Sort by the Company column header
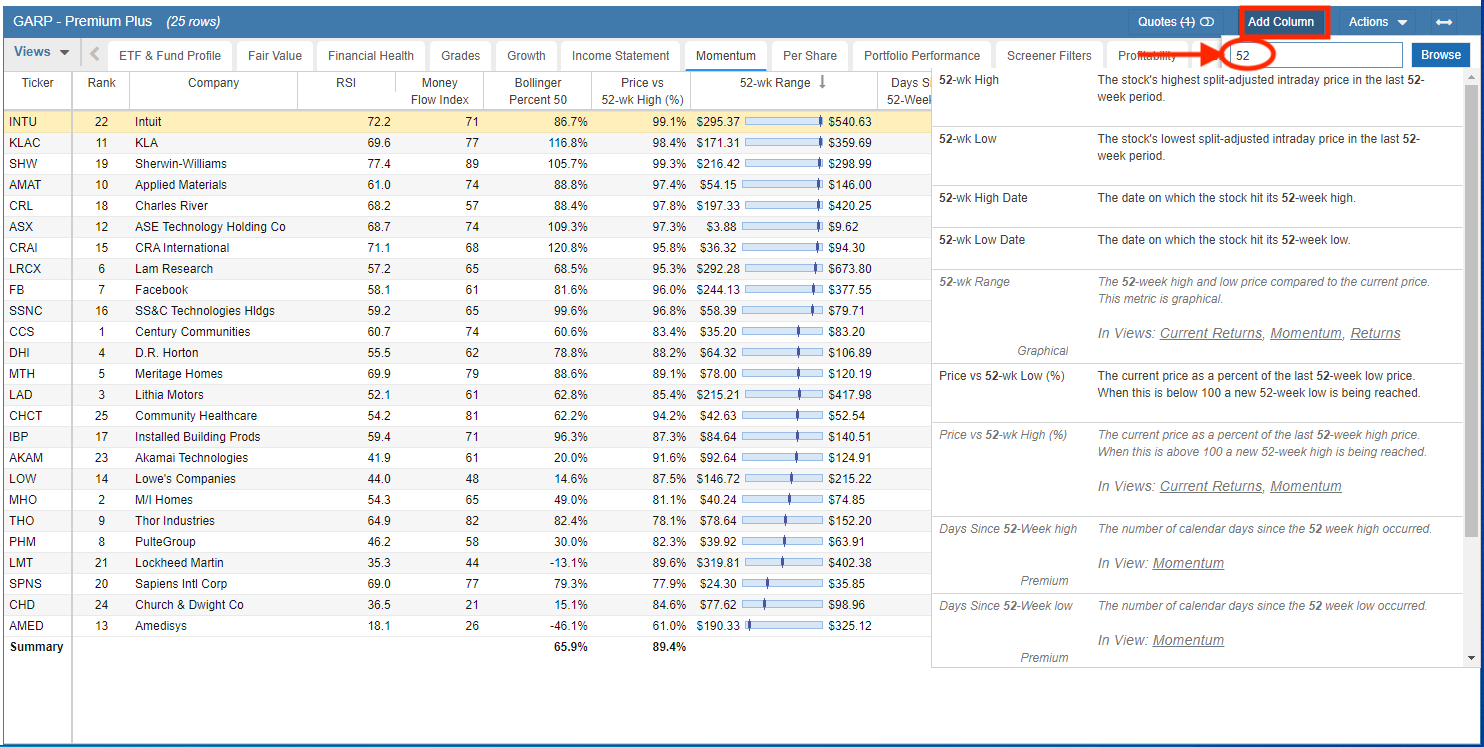The width and height of the screenshot is (1484, 747). click(x=214, y=83)
